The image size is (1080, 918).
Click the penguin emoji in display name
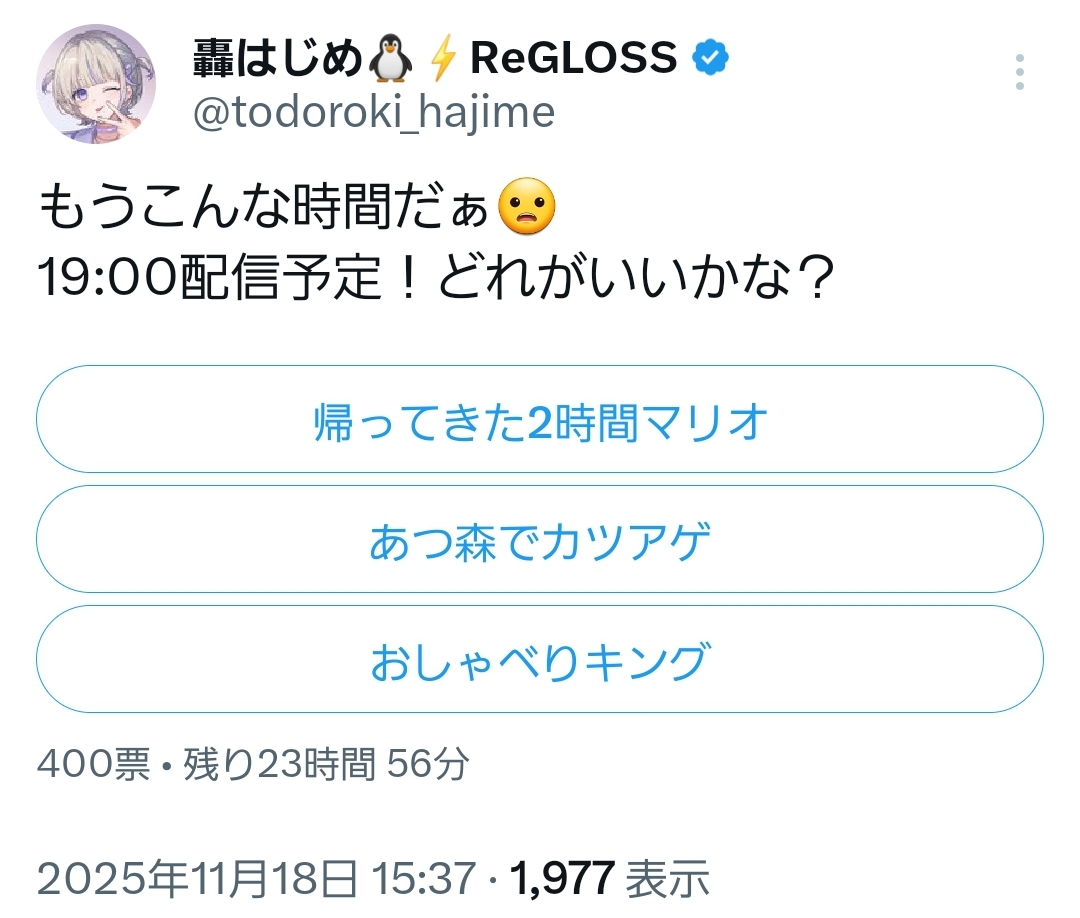click(x=391, y=61)
